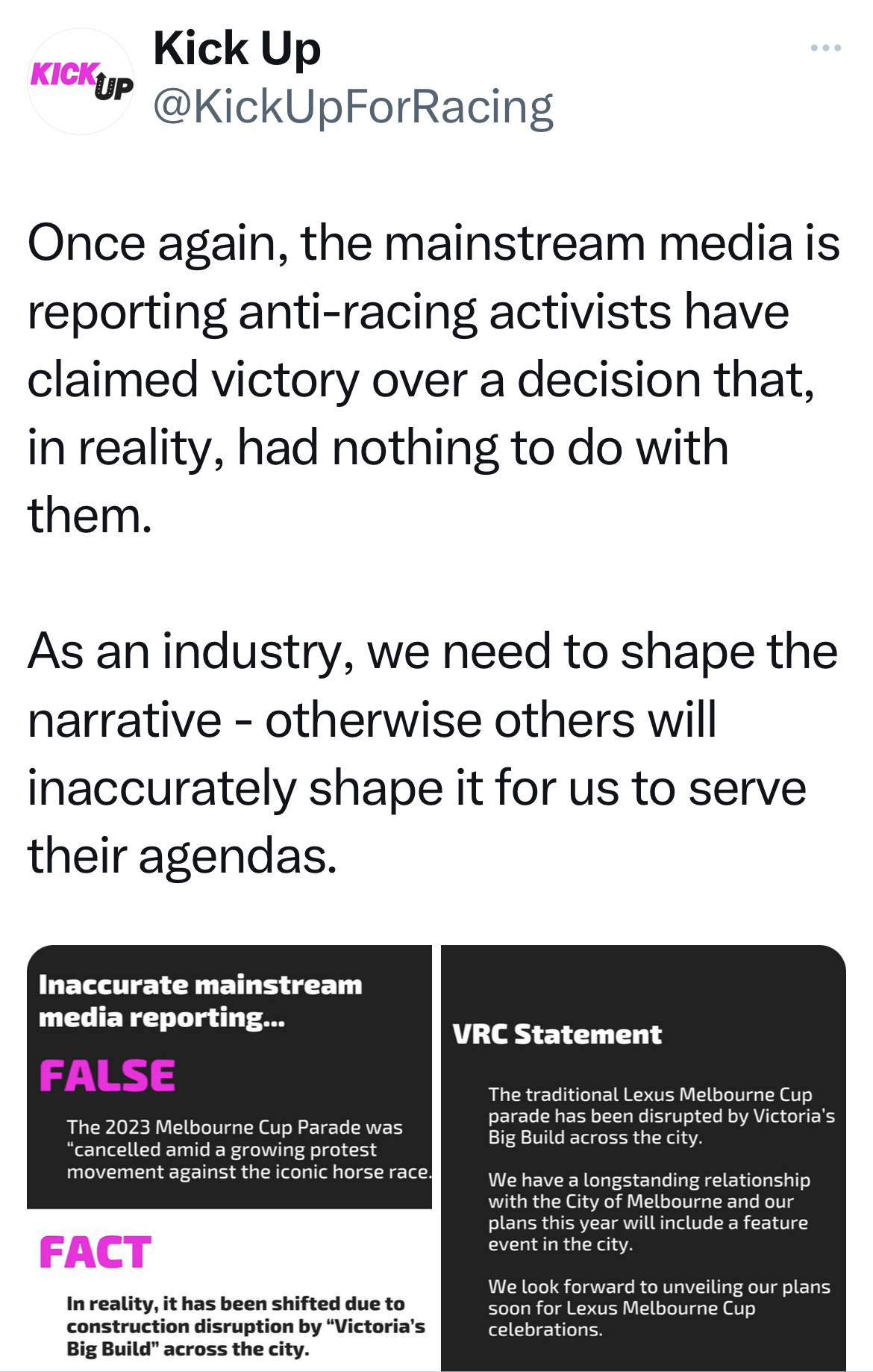Click the 'shape the narrative' paragraph
873x1372 pixels.
433,753
